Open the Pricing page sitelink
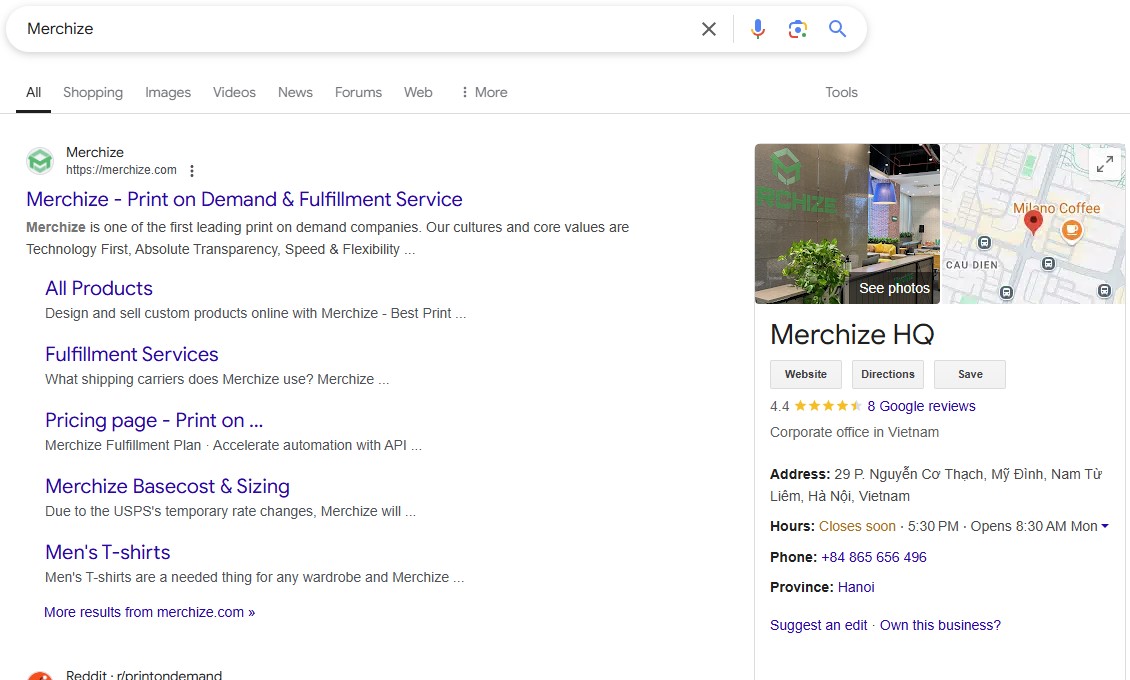The image size is (1130, 680). 154,420
